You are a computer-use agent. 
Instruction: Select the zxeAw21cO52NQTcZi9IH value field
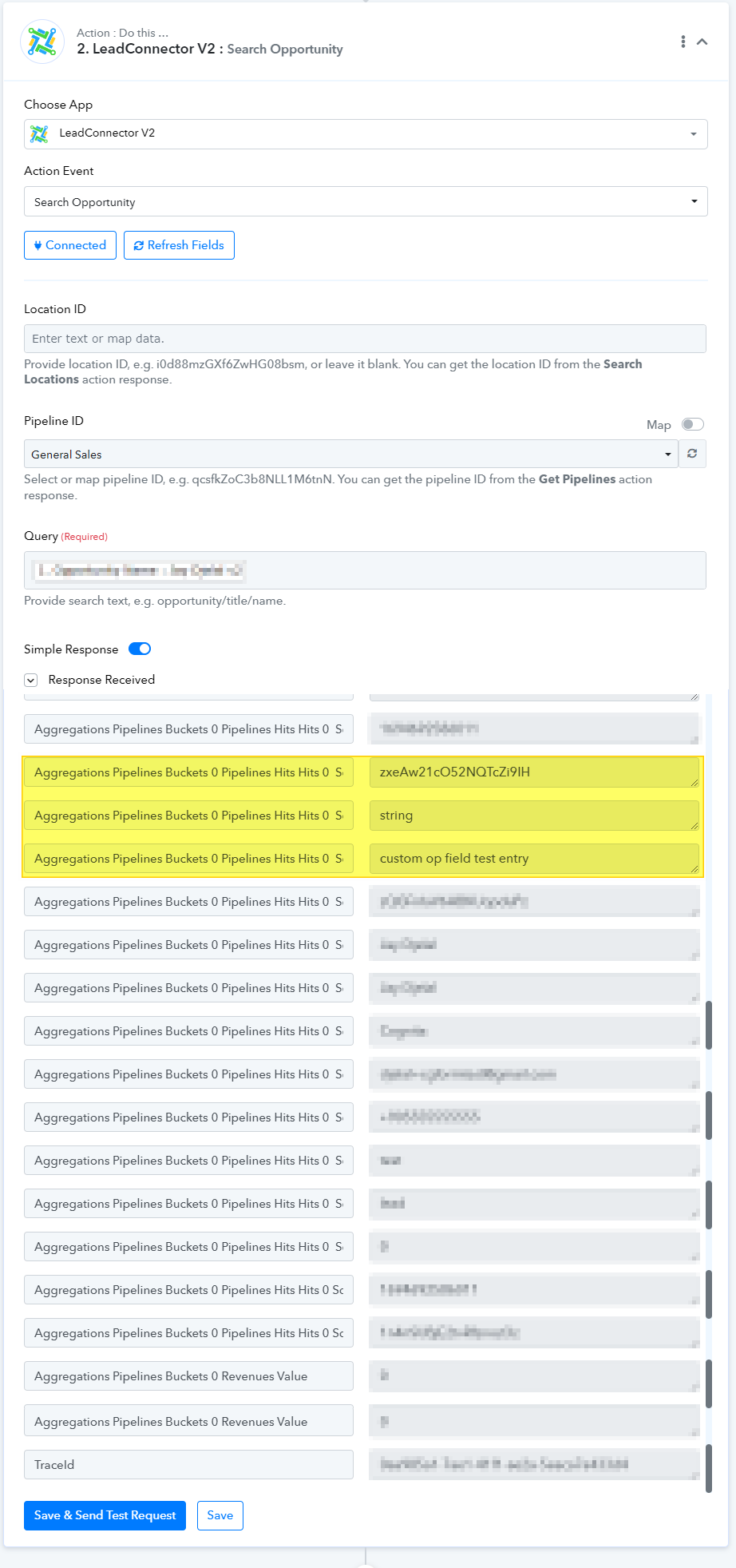534,772
